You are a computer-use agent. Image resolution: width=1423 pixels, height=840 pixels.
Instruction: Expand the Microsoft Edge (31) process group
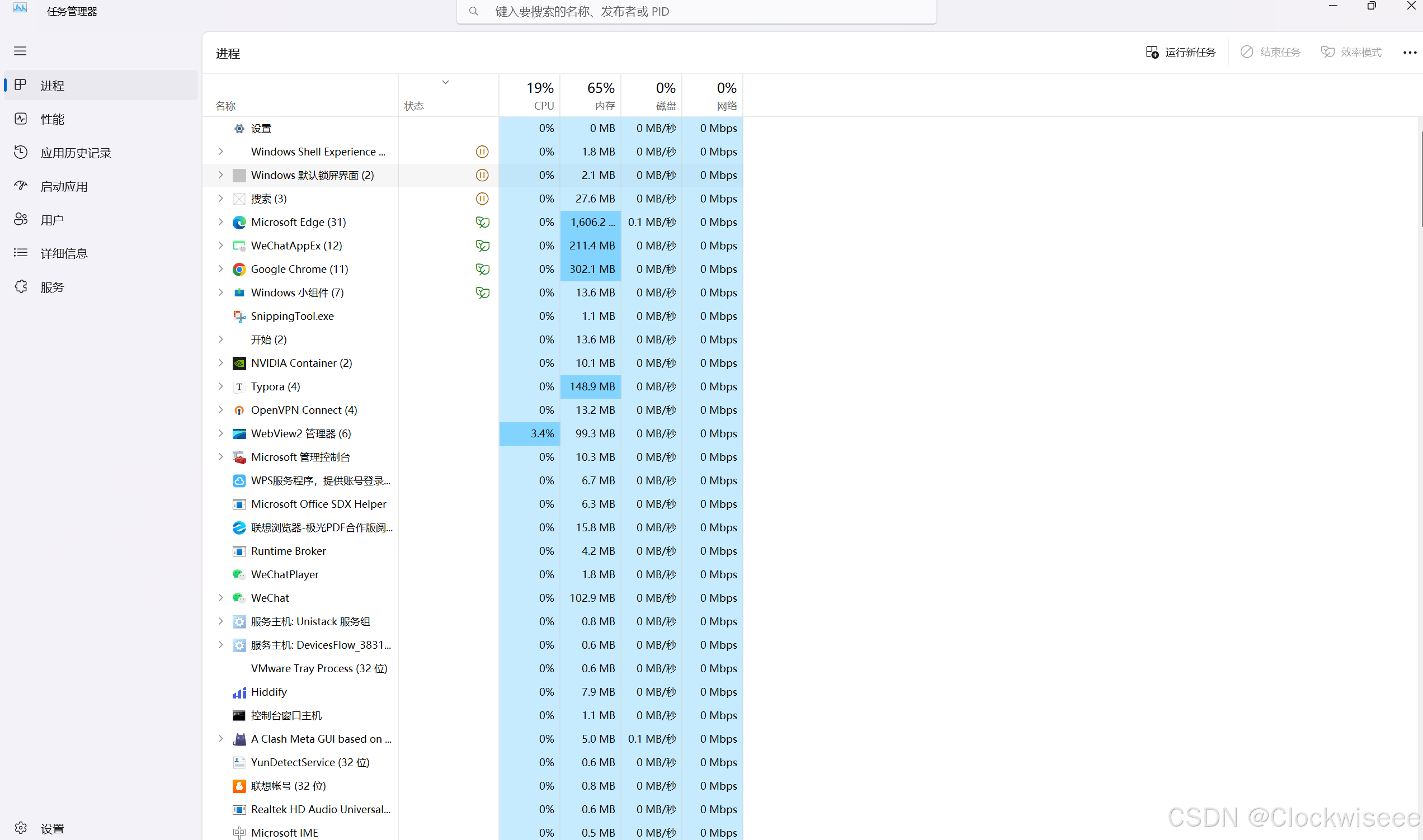pyautogui.click(x=221, y=222)
